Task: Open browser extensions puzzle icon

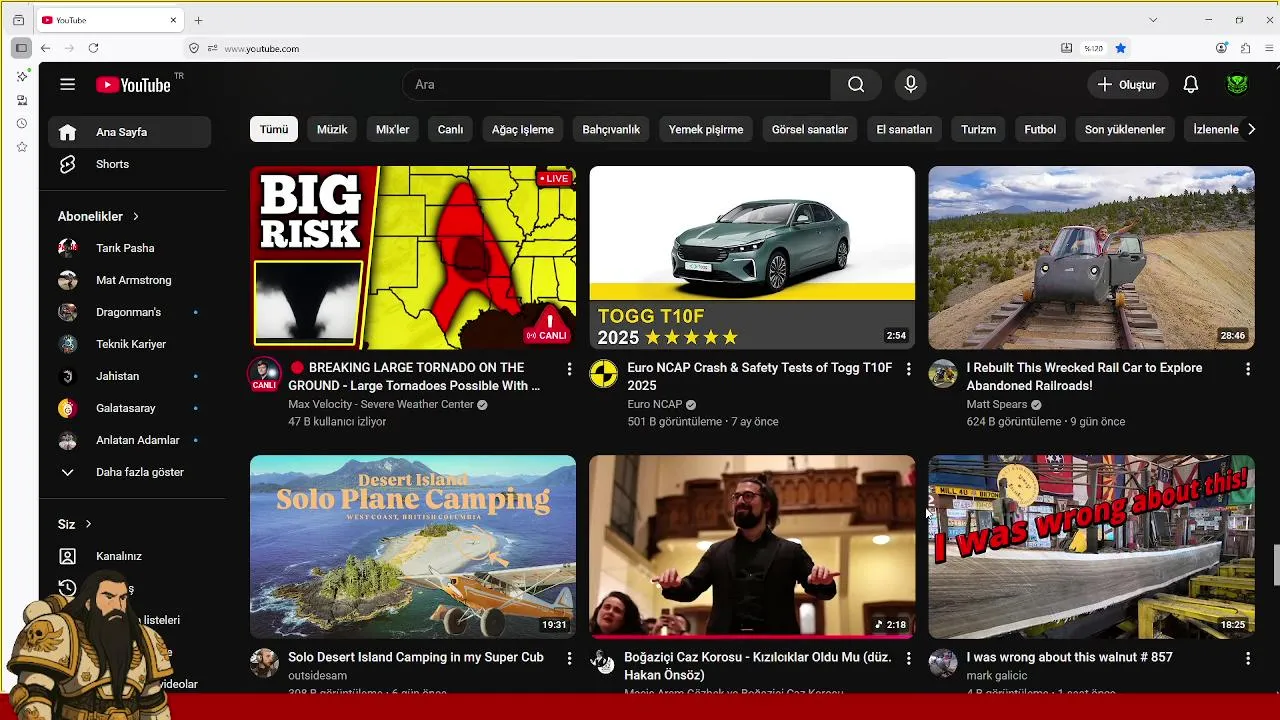Action: pyautogui.click(x=1245, y=48)
